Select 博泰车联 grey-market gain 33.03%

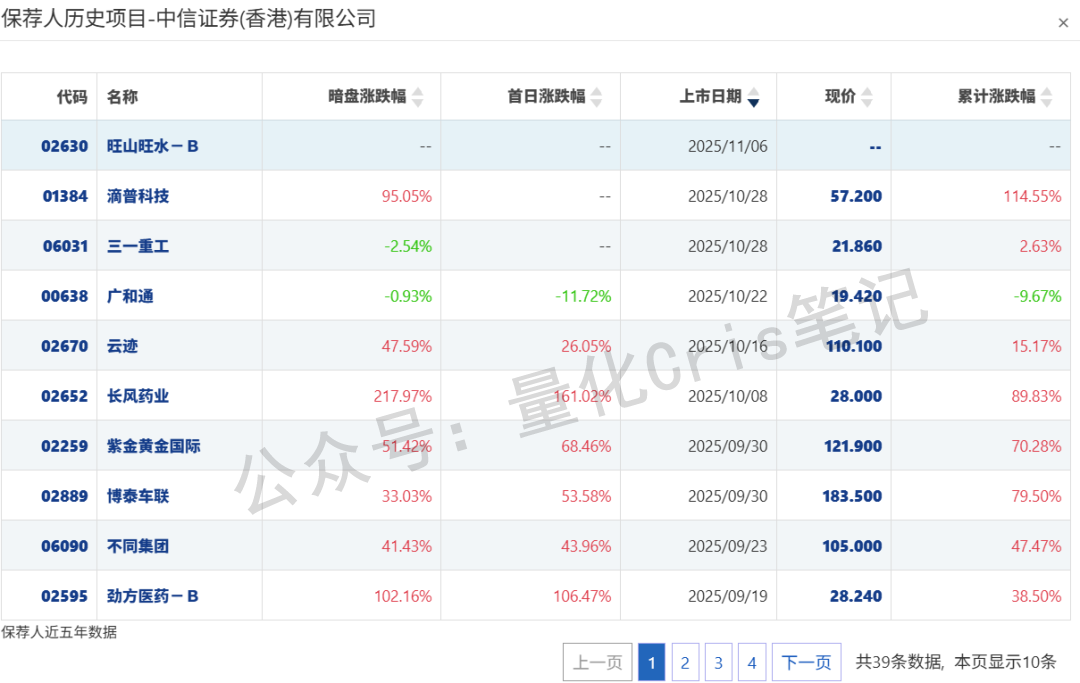coord(406,496)
